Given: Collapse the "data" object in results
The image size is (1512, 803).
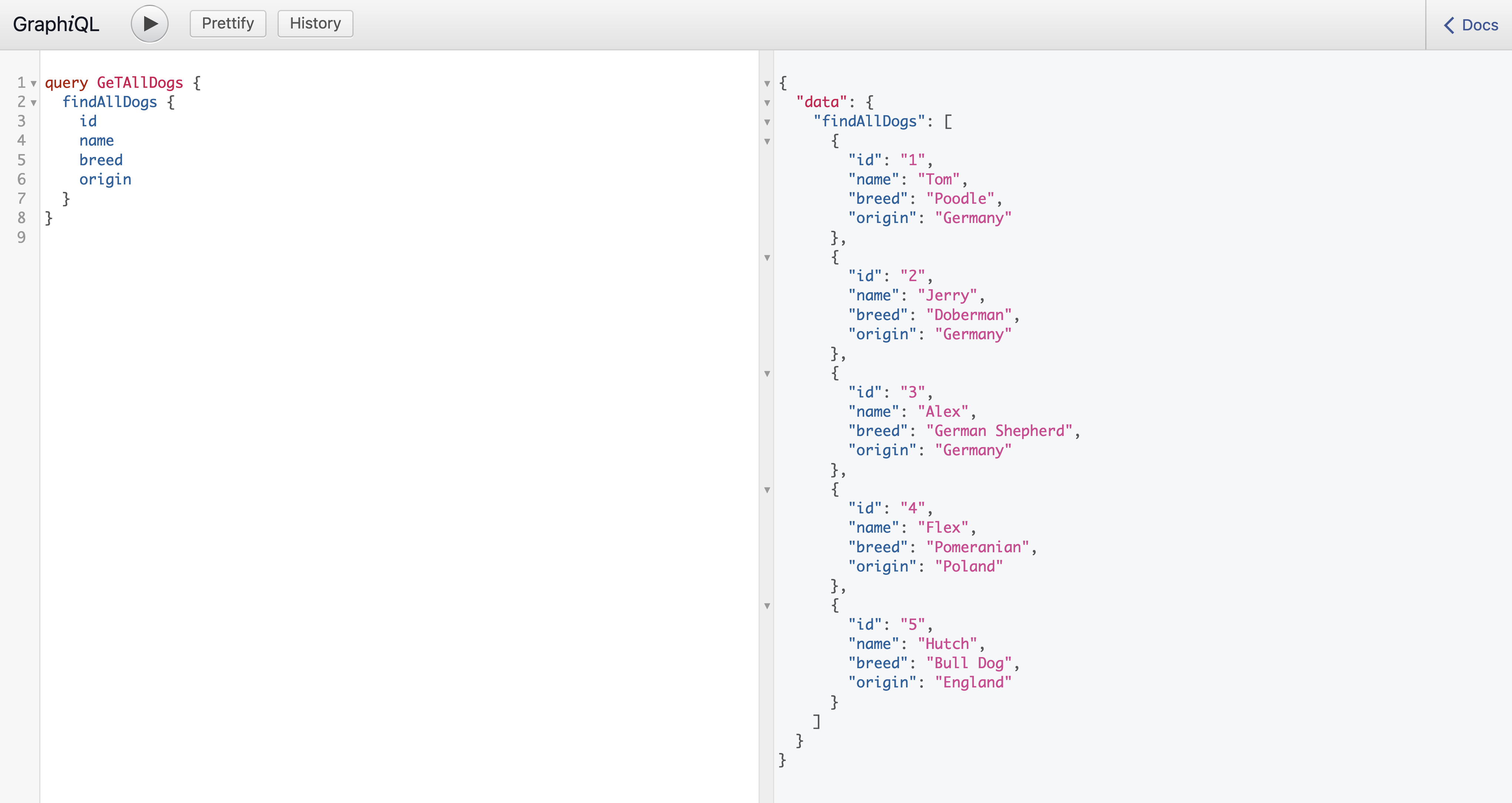Looking at the screenshot, I should (767, 103).
